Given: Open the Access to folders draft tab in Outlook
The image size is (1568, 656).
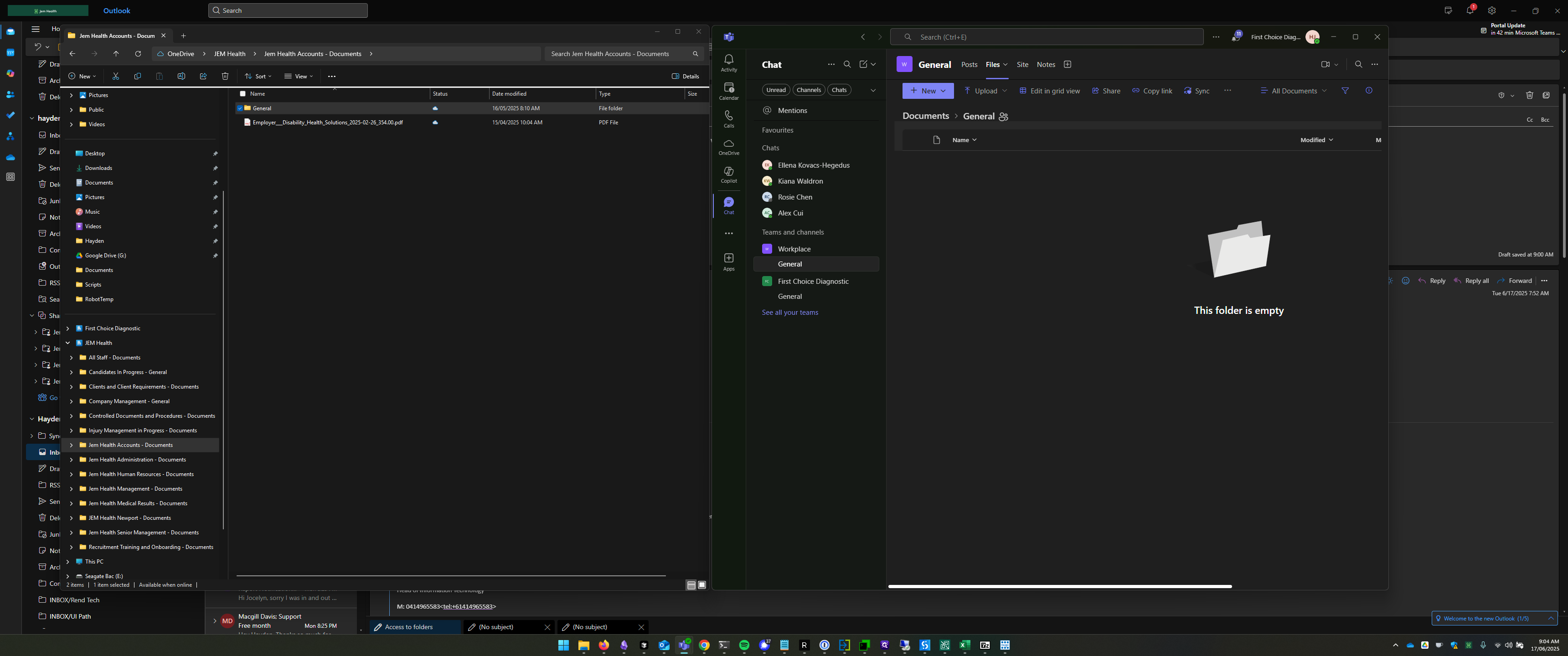Looking at the screenshot, I should point(415,627).
